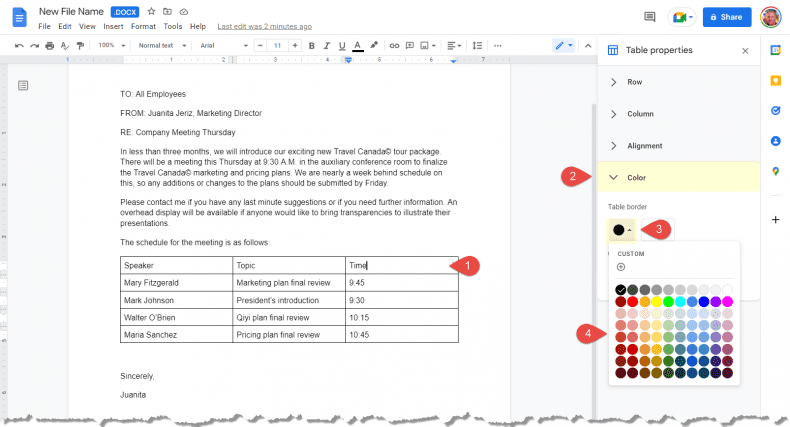Image resolution: width=790 pixels, height=427 pixels.
Task: Open the 'Last edit was 2 minutes ago' link
Action: [x=264, y=26]
